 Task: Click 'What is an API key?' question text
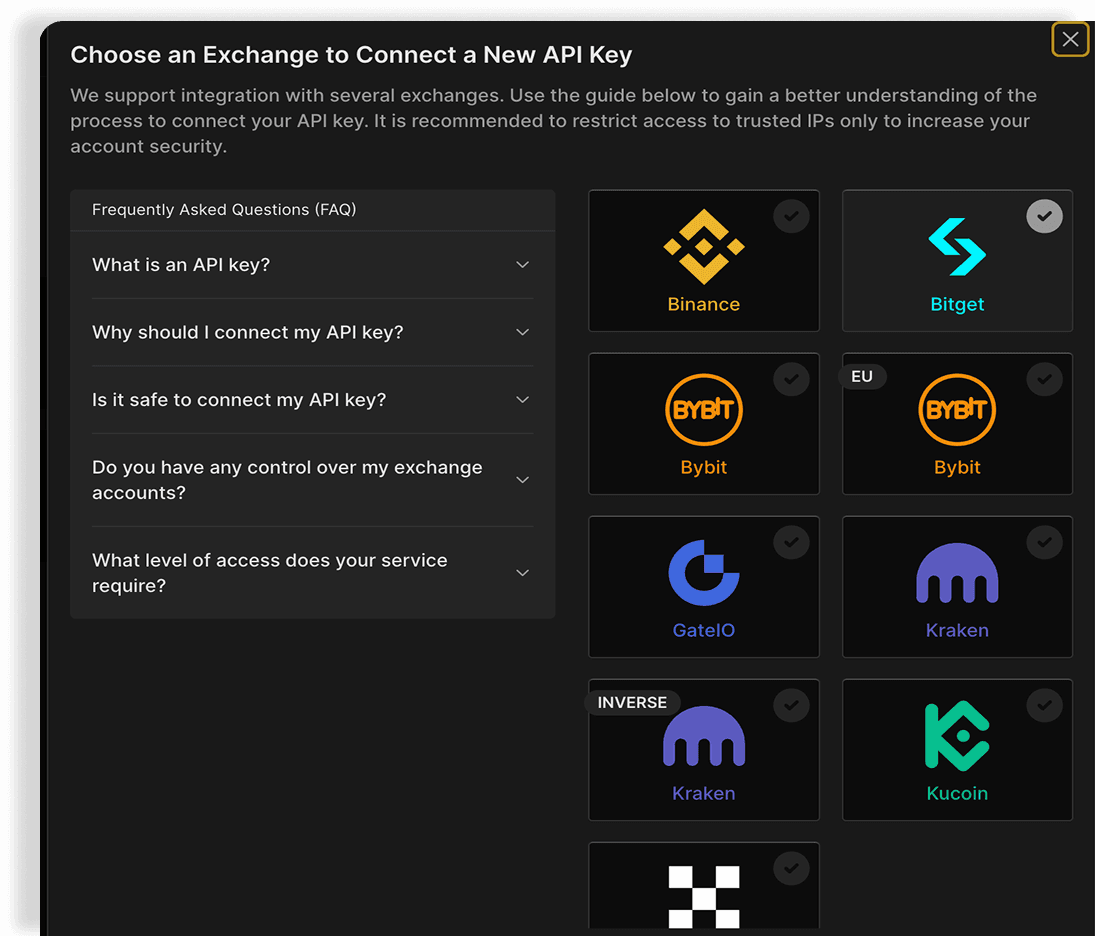181,265
